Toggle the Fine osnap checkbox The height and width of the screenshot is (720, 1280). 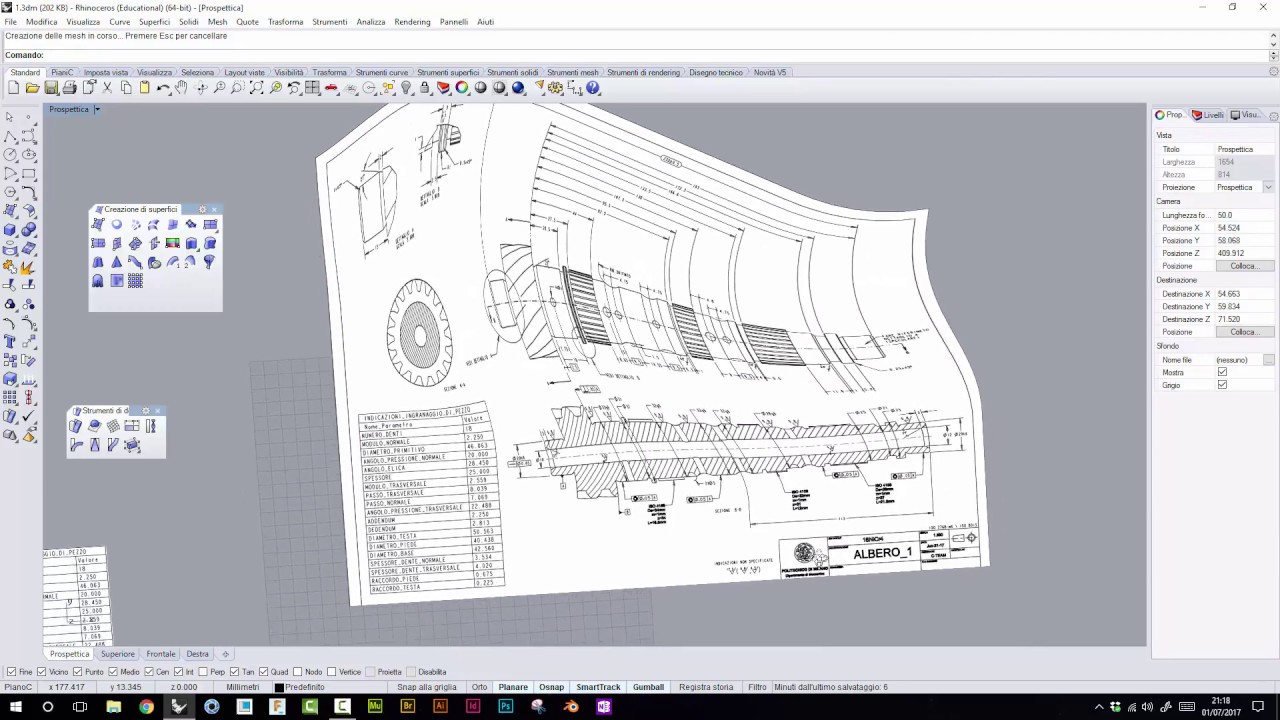tap(11, 672)
